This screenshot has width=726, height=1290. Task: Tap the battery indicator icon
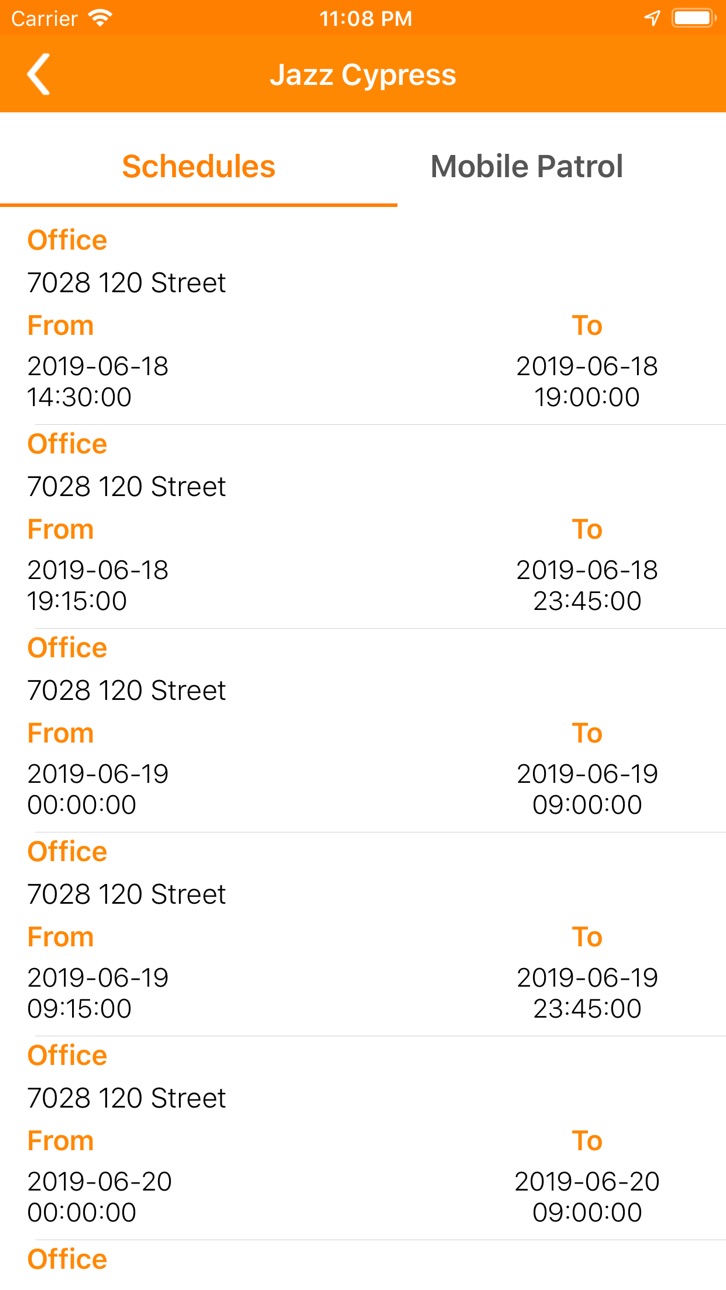(x=691, y=18)
